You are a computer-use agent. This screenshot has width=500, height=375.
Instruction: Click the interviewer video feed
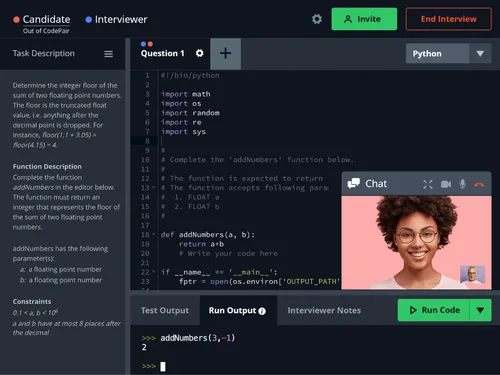point(416,242)
